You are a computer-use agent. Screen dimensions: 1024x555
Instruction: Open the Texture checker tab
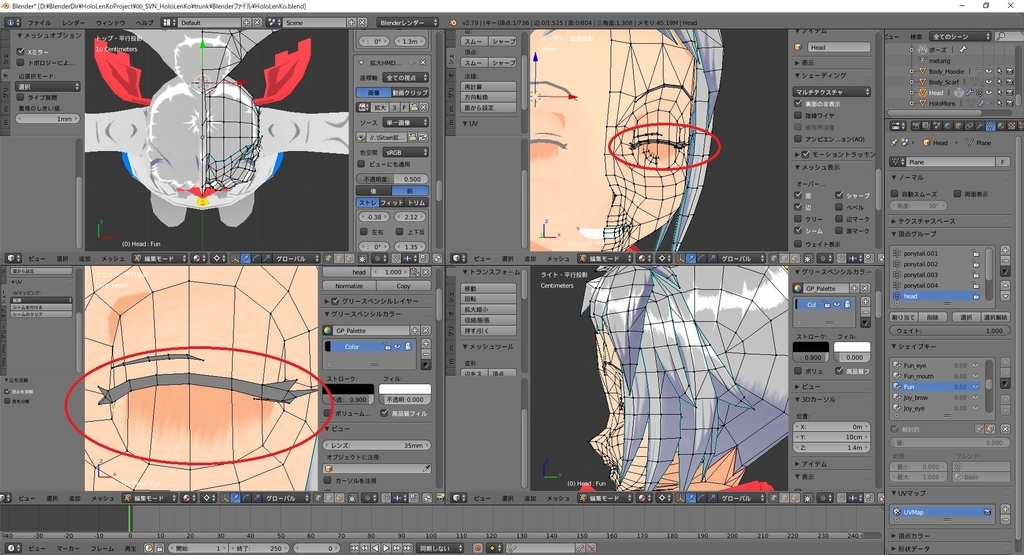[x=1011, y=125]
